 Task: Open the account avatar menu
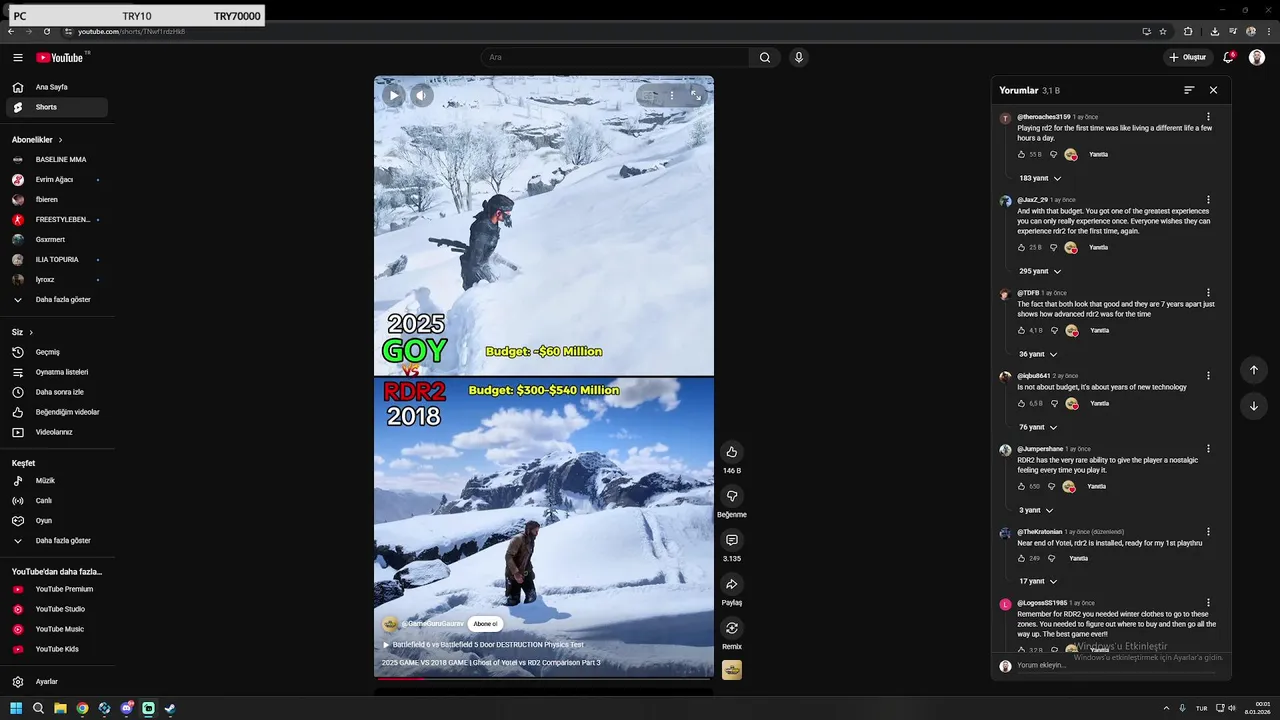click(1257, 57)
